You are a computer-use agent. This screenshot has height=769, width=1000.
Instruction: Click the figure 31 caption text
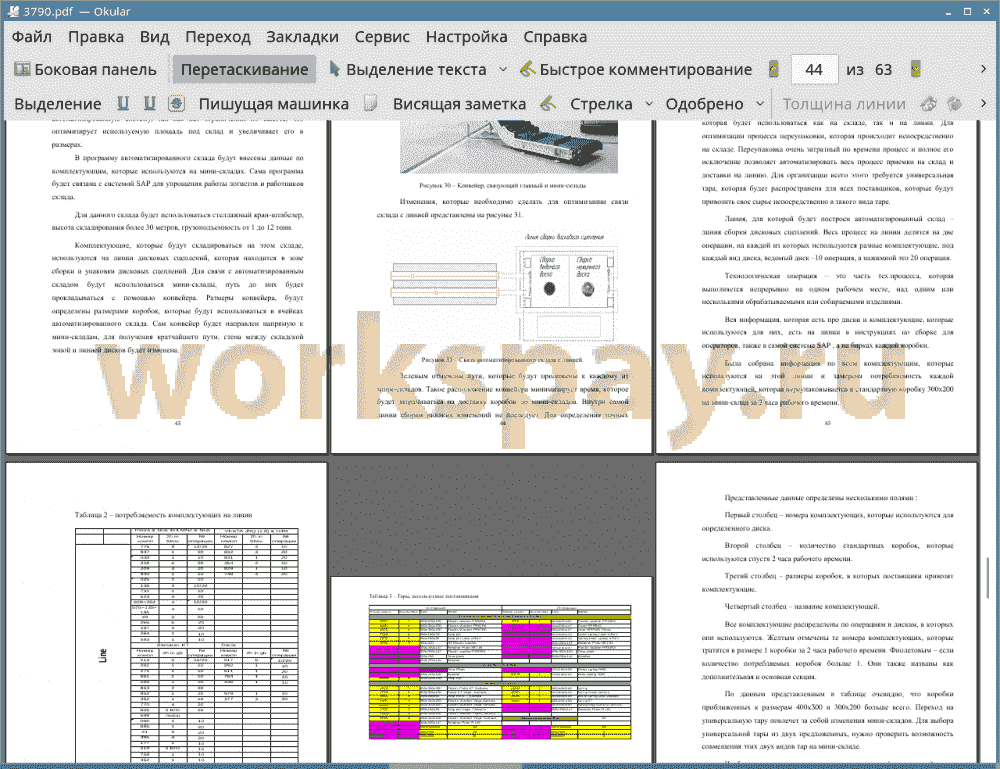point(503,360)
